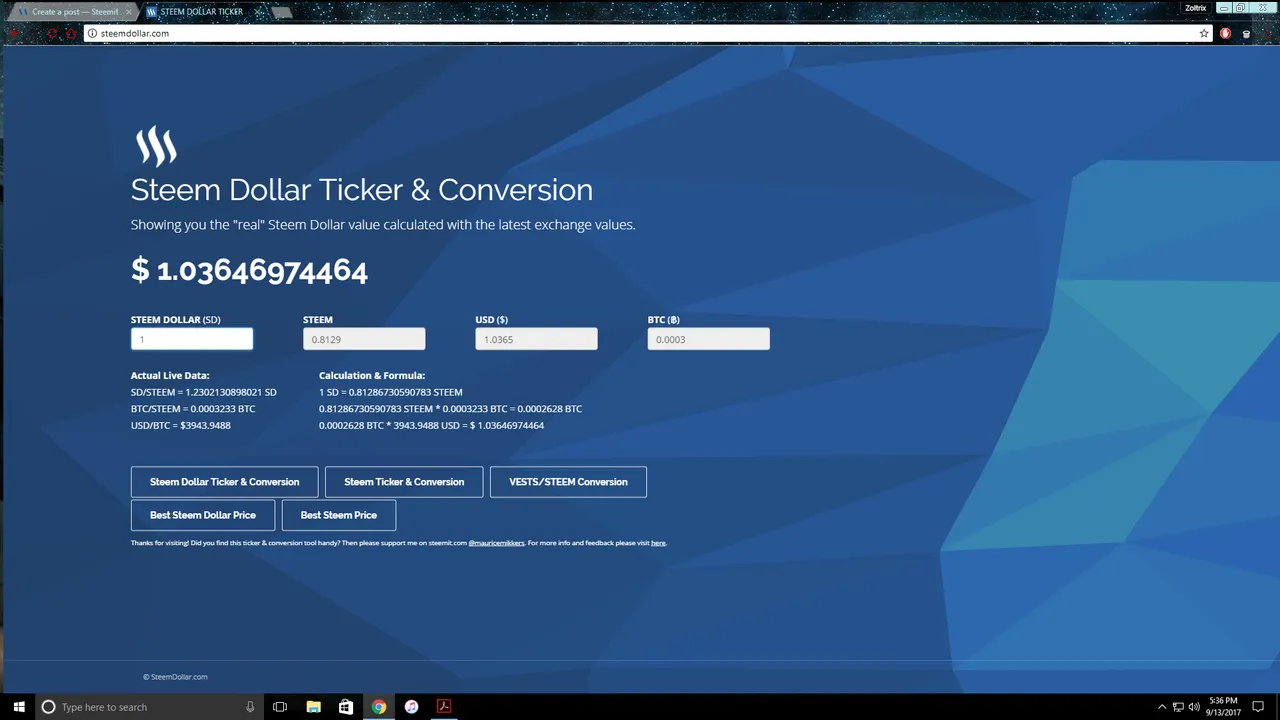Open the Action Center notifications icon
Viewport: 1280px width, 720px height.
[x=1258, y=707]
